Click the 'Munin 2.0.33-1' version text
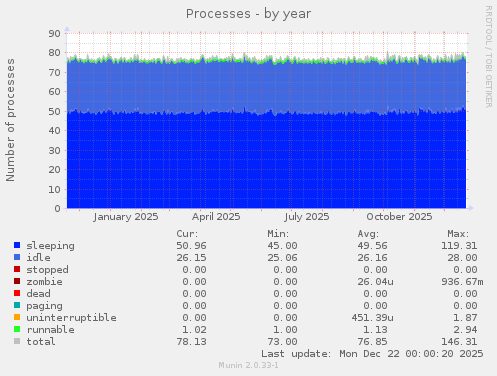This screenshot has height=376, width=497. click(x=248, y=365)
